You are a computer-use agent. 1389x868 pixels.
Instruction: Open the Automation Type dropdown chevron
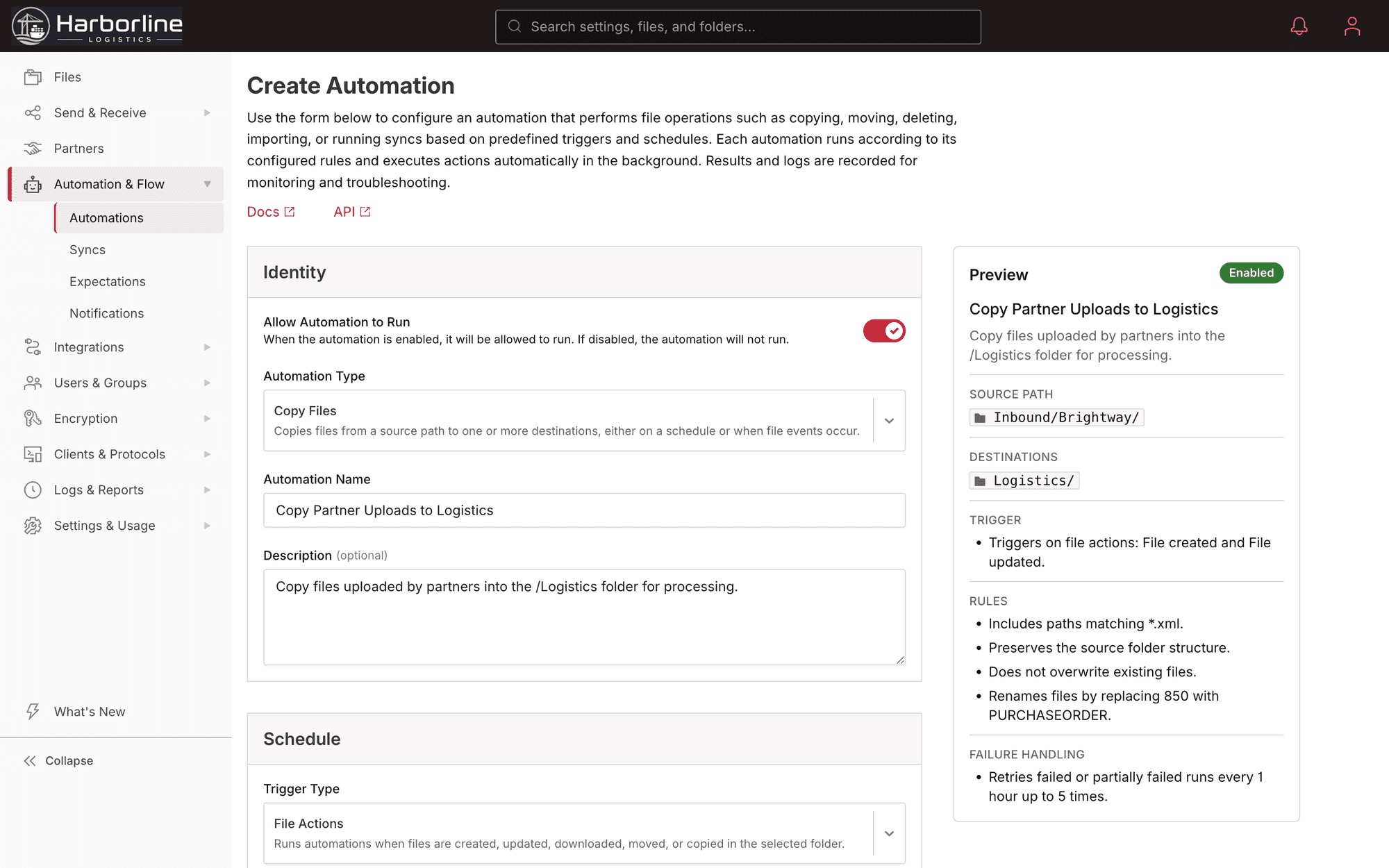tap(889, 421)
